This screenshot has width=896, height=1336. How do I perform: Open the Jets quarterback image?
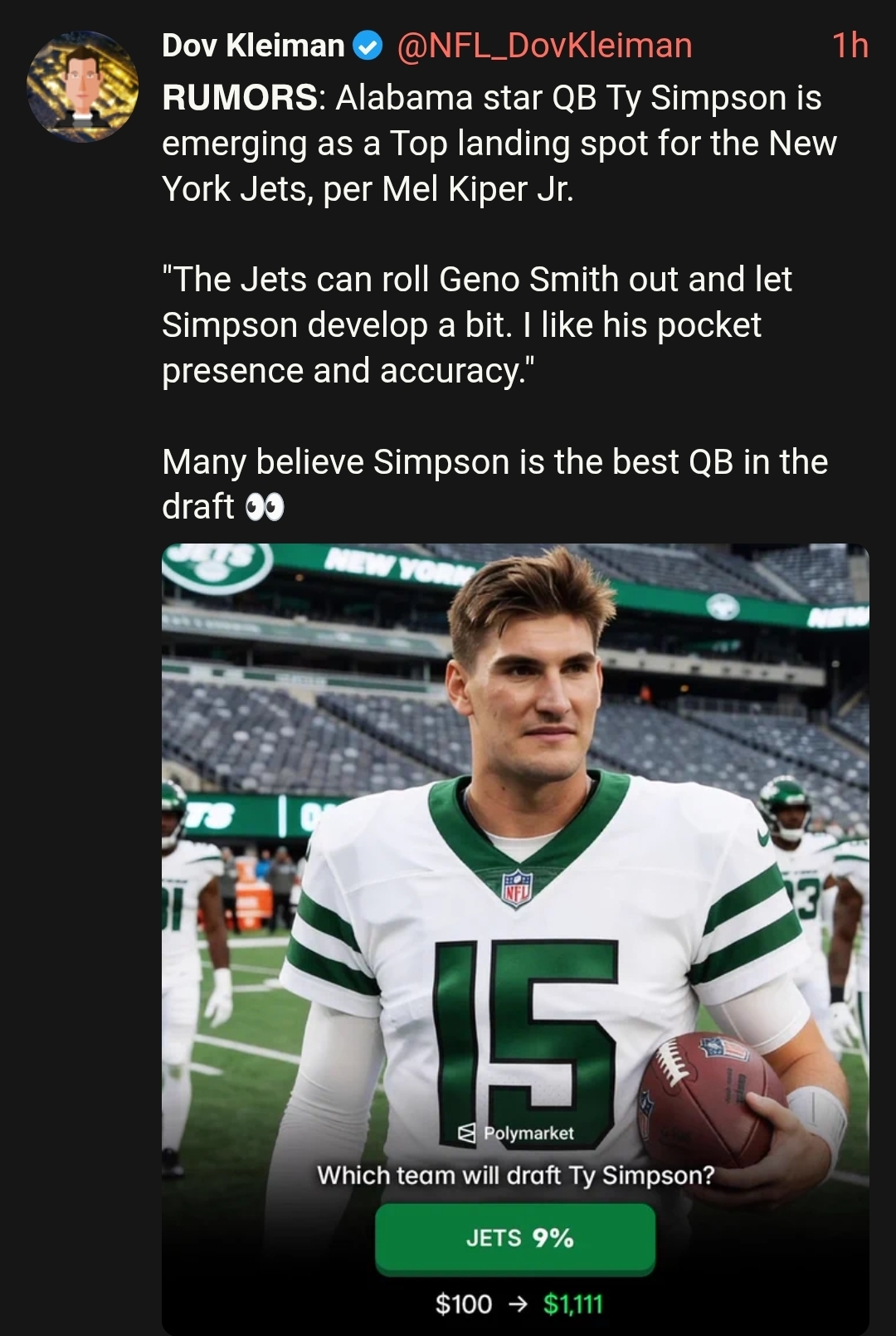515,939
